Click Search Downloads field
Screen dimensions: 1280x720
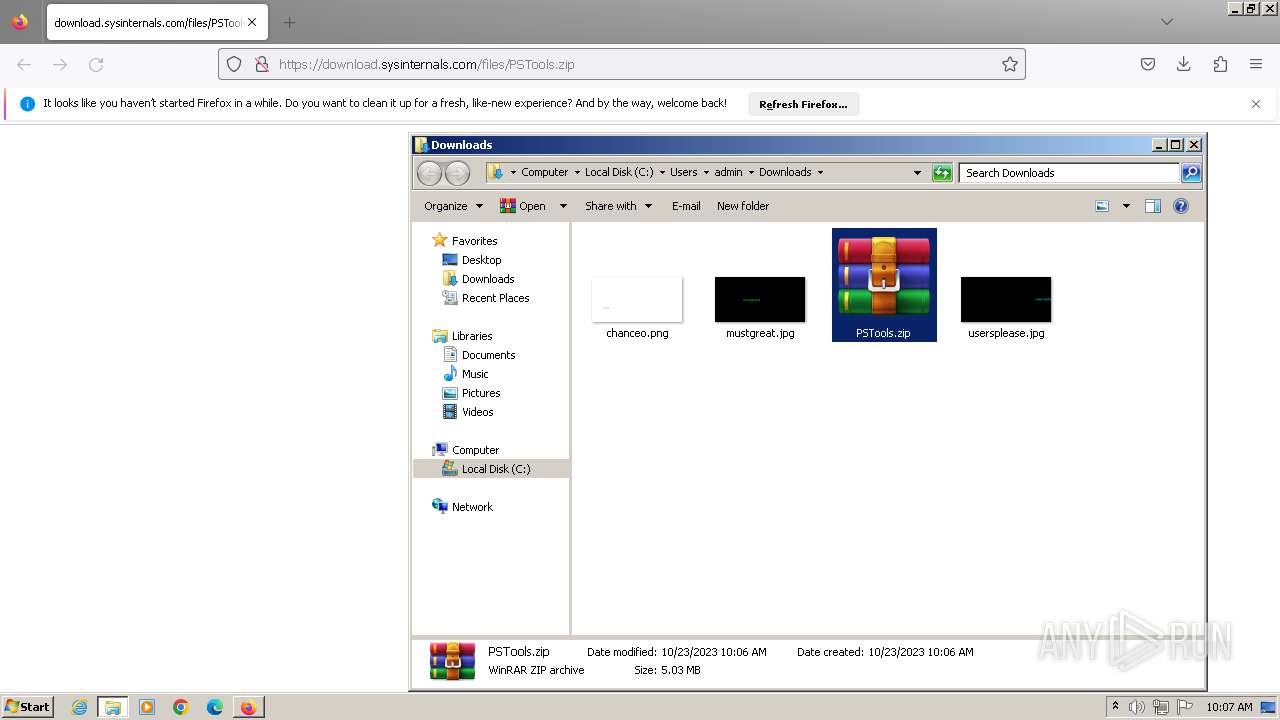click(x=1068, y=173)
